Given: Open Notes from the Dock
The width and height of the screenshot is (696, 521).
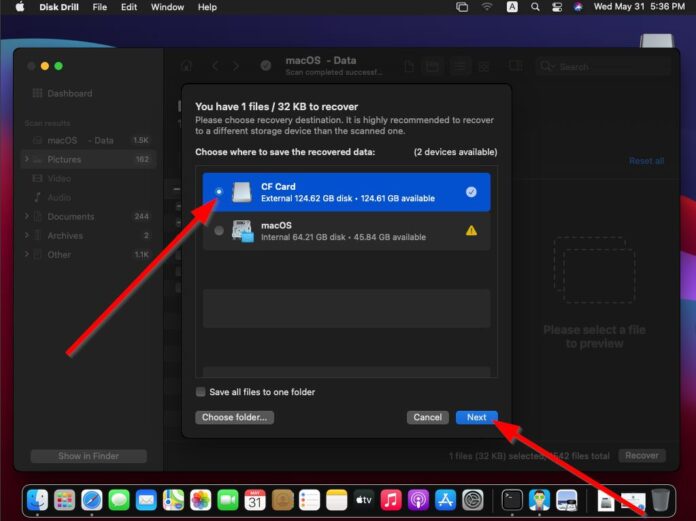Looking at the screenshot, I should (336, 500).
